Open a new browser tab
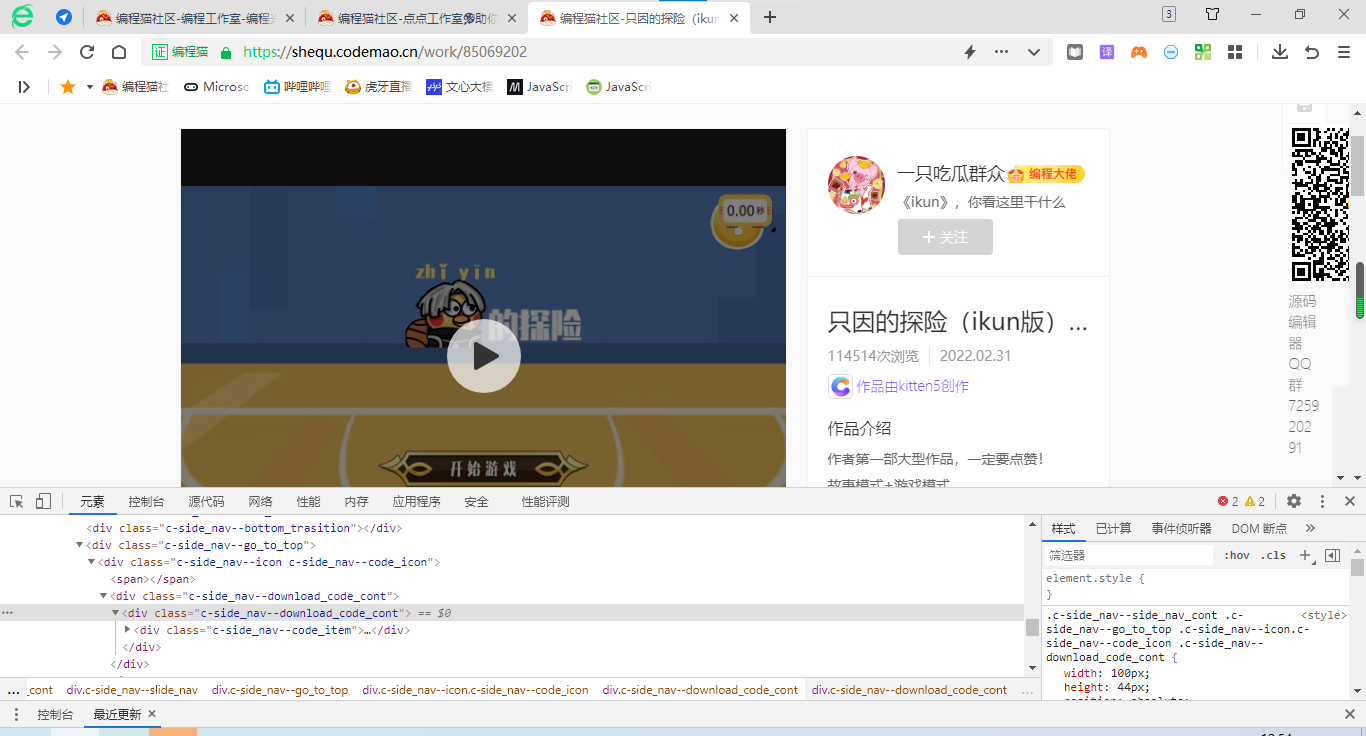The height and width of the screenshot is (736, 1366). (x=770, y=17)
